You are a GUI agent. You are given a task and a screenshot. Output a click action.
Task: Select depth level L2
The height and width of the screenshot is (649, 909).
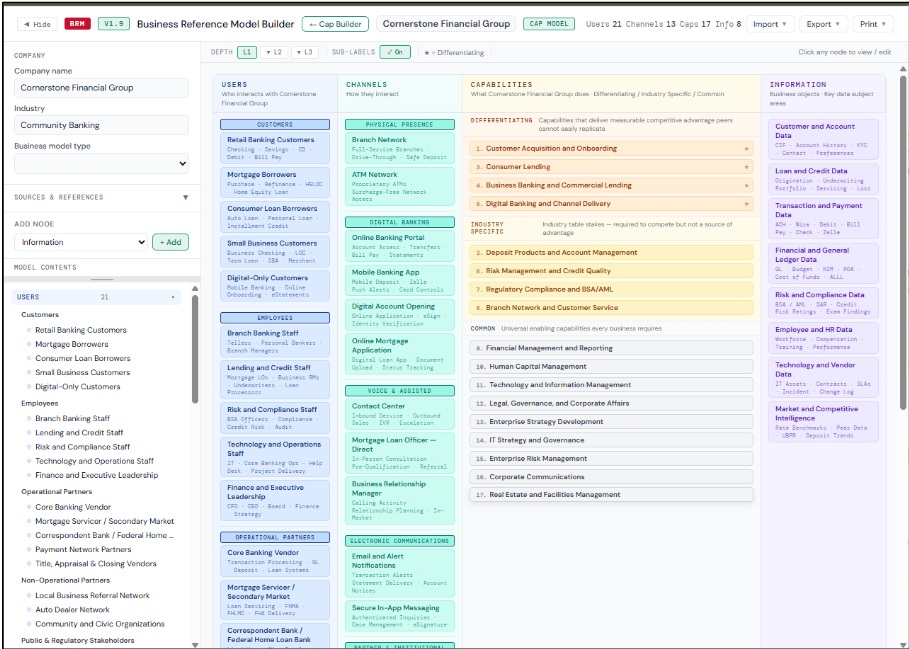274,52
